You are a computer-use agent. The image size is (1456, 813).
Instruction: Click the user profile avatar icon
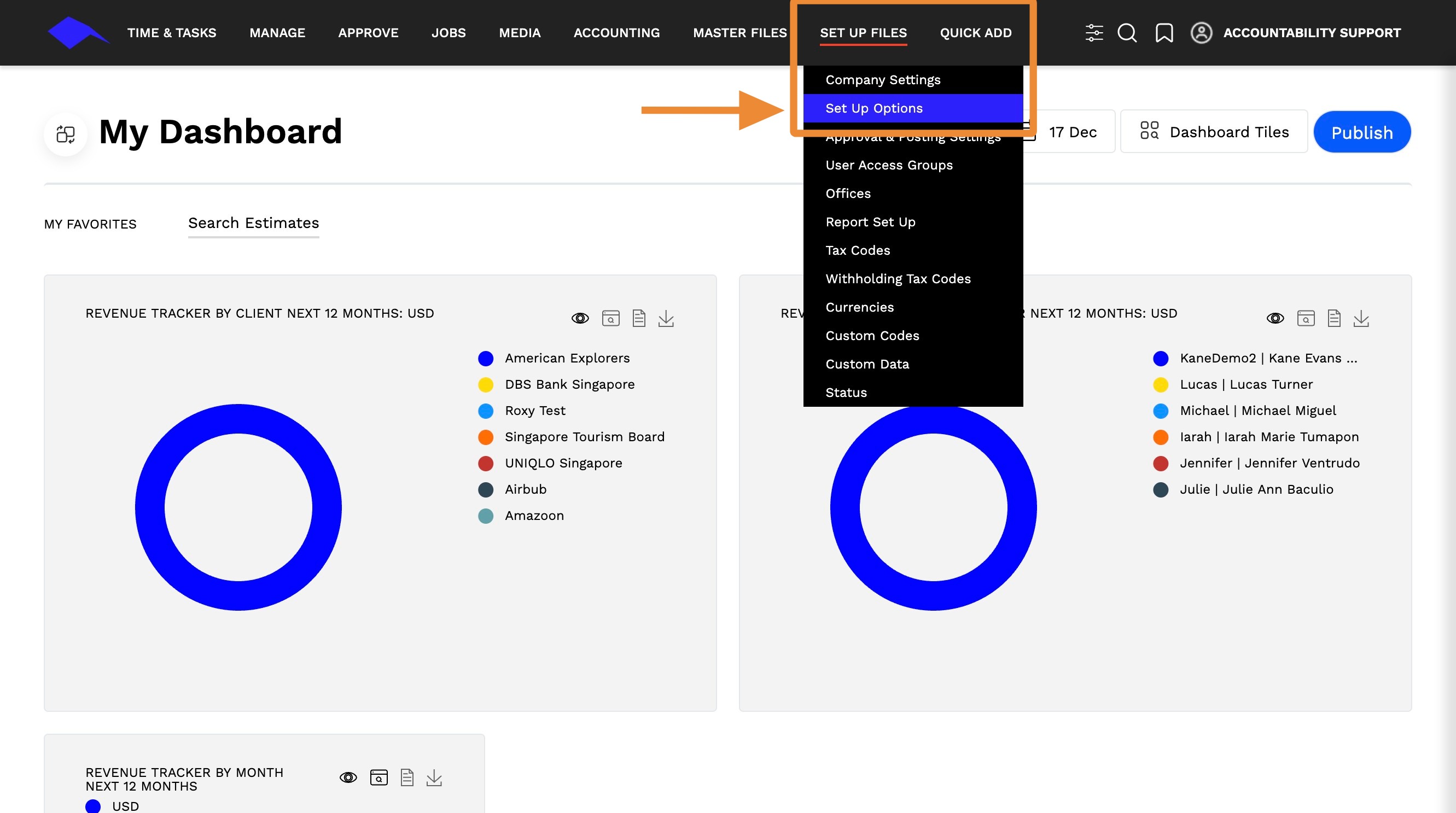pos(1201,32)
